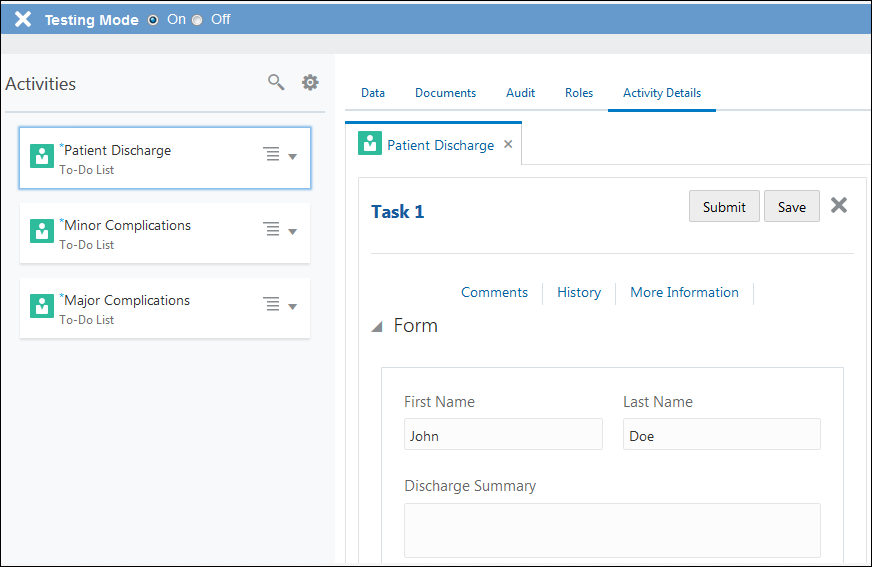
Task: Open the Comments link
Action: click(x=494, y=292)
